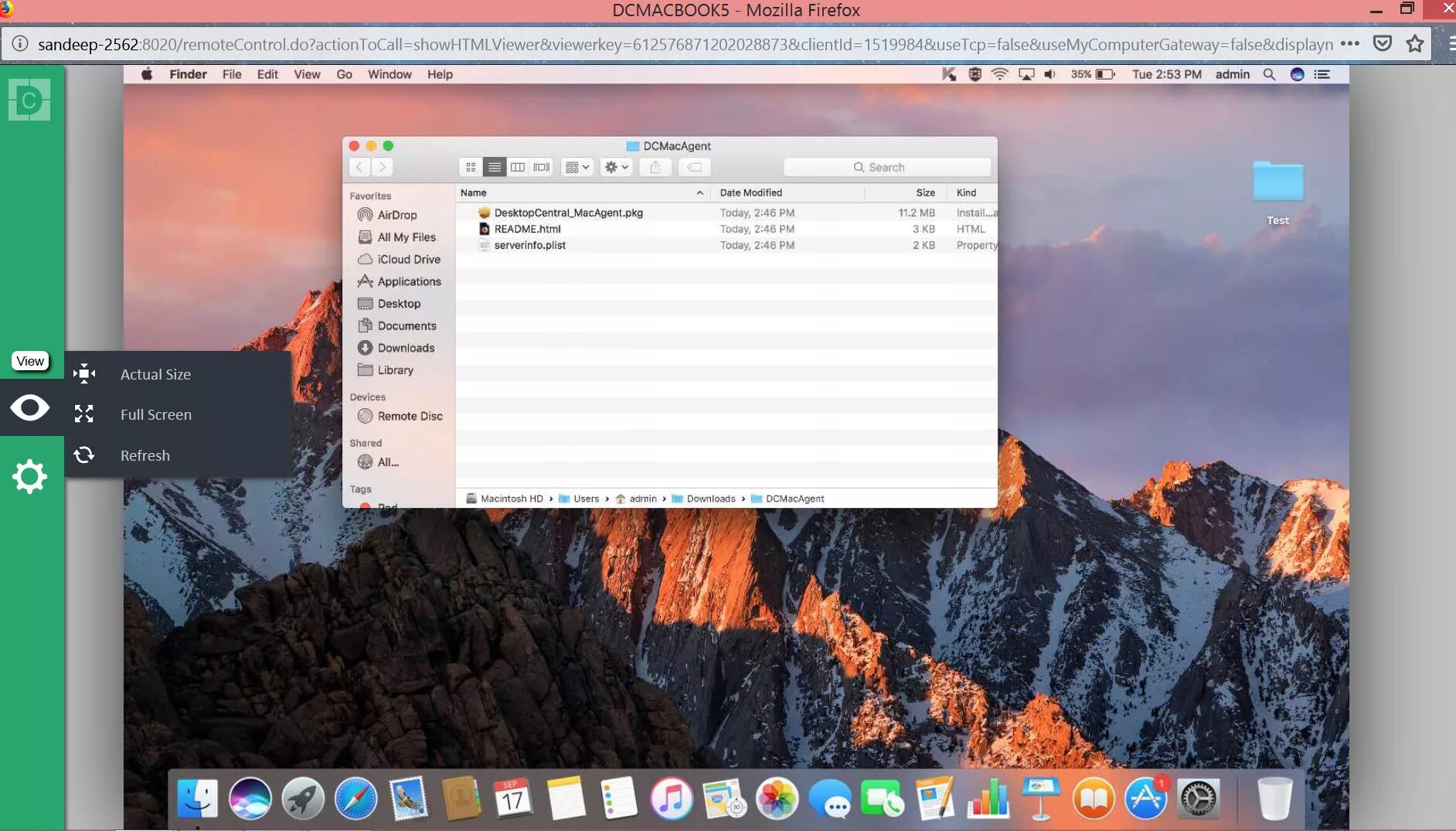This screenshot has width=1456, height=831.
Task: Click the Wi-Fi status icon
Action: pos(1000,74)
